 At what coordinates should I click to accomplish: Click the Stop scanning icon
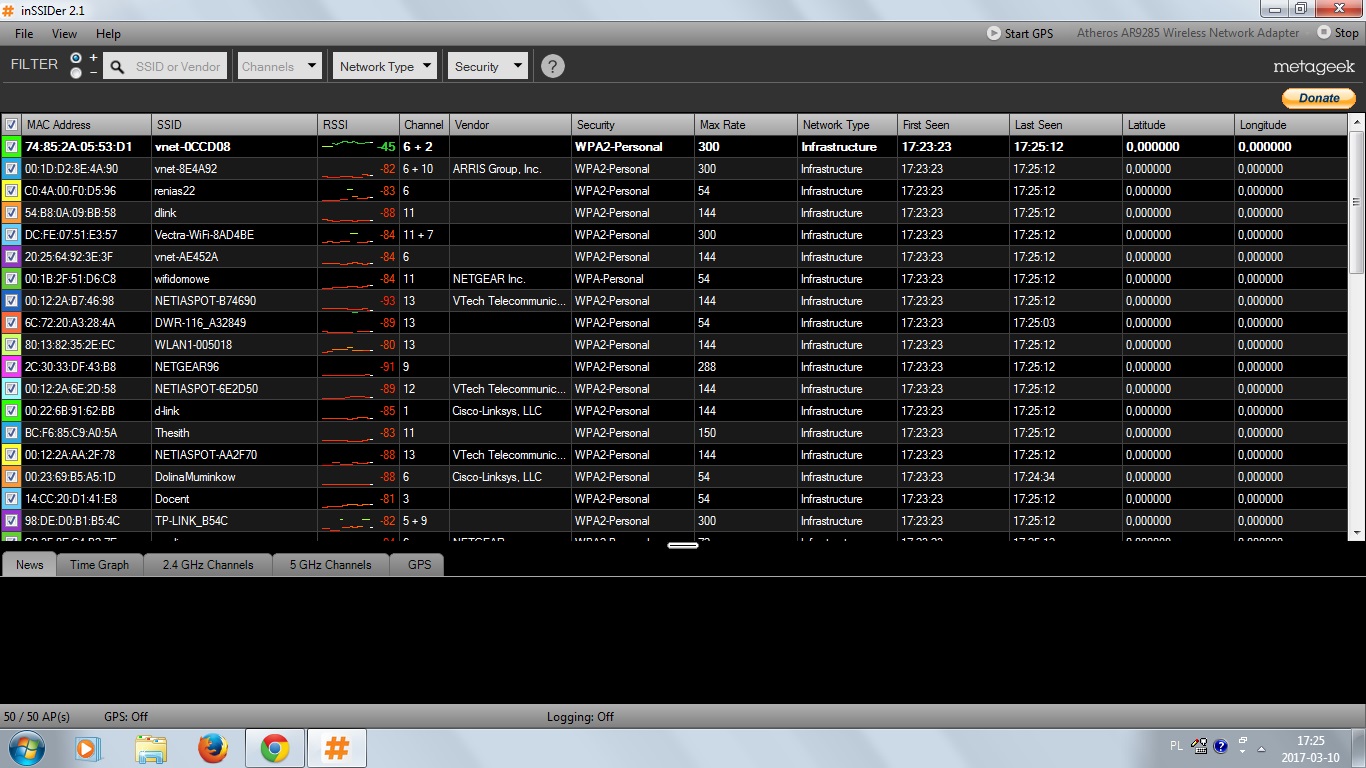tap(1324, 33)
